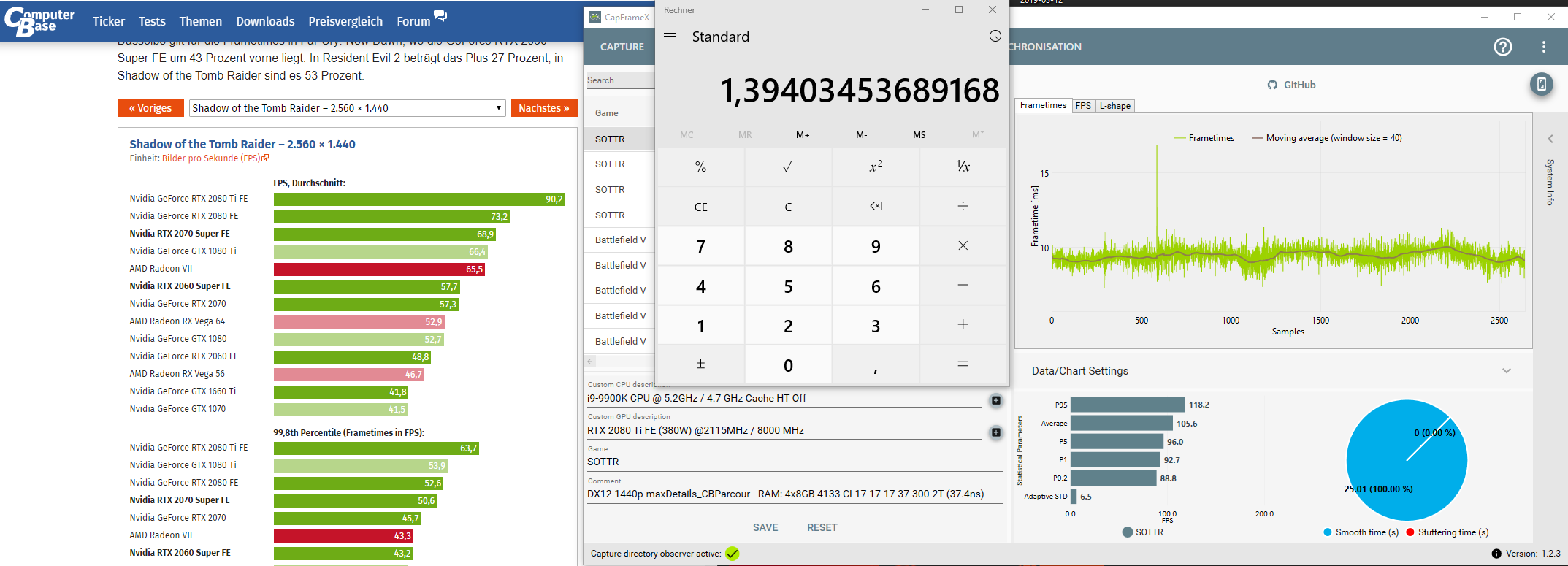Select the highlighted SOTTR record row

click(619, 139)
